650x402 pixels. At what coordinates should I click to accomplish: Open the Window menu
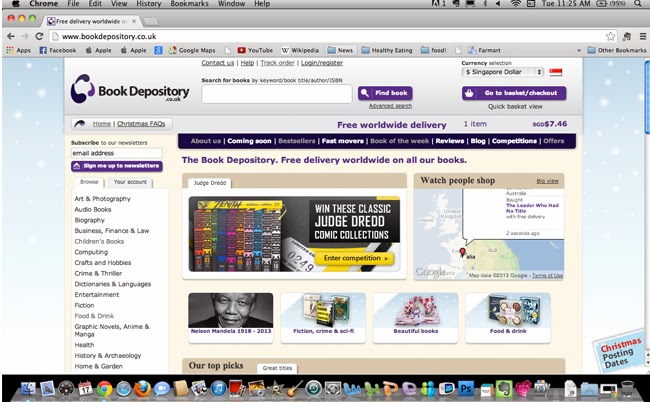tap(231, 3)
